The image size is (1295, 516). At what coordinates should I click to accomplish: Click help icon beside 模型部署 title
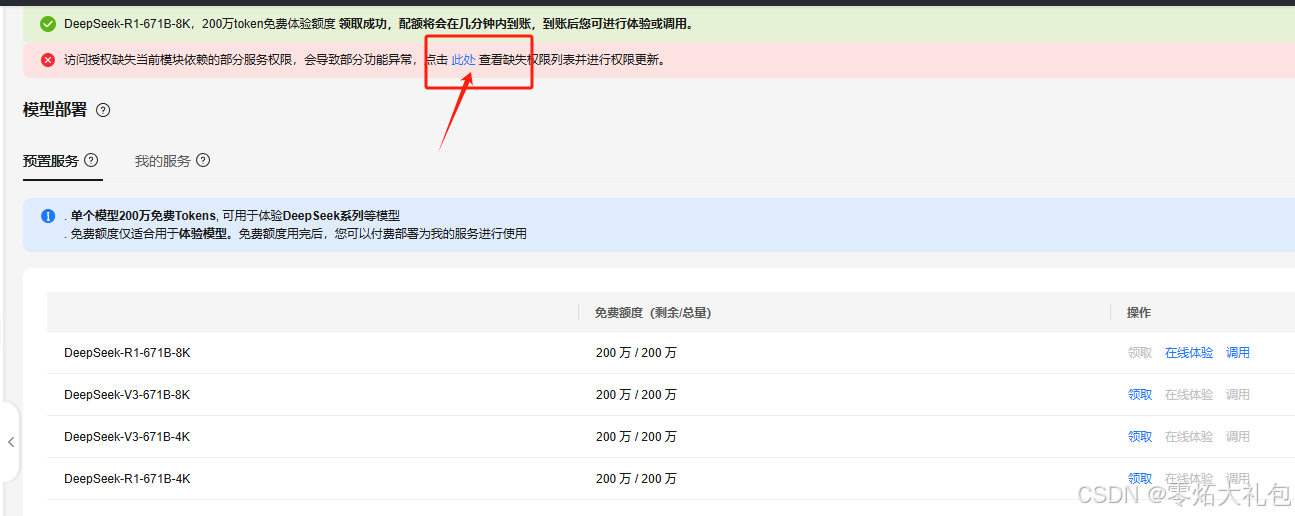(103, 110)
